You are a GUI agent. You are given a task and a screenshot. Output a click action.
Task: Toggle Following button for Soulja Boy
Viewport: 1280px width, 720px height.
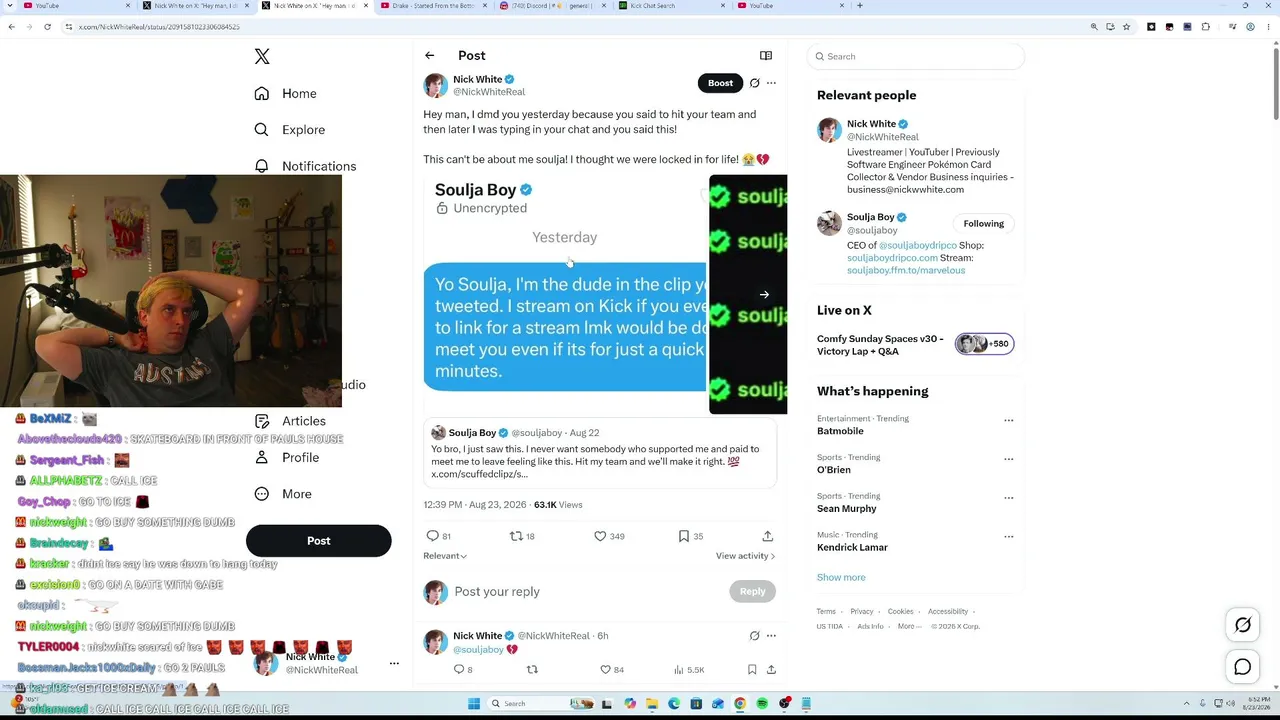point(984,224)
